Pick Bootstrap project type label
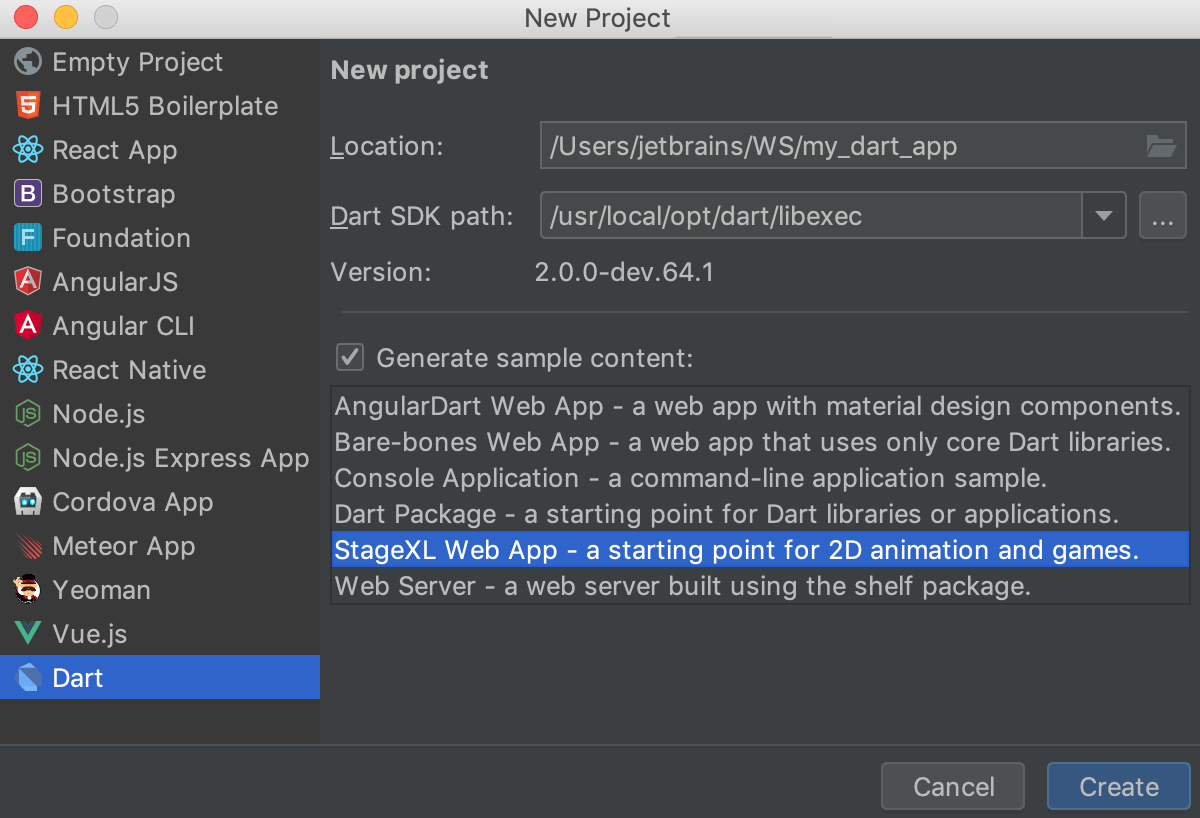This screenshot has height=818, width=1200. click(114, 194)
